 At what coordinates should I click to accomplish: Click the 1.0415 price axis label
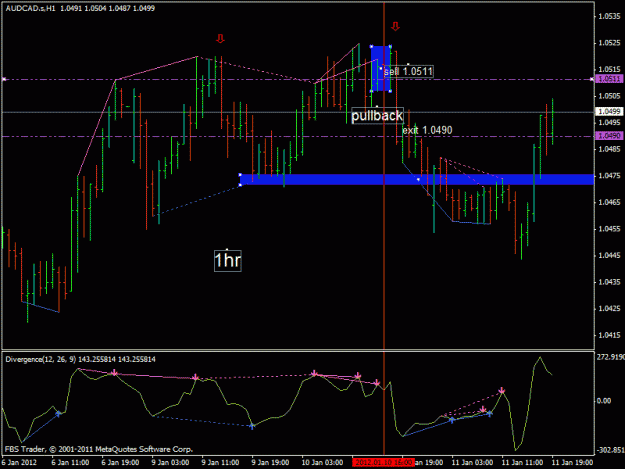pyautogui.click(x=609, y=335)
